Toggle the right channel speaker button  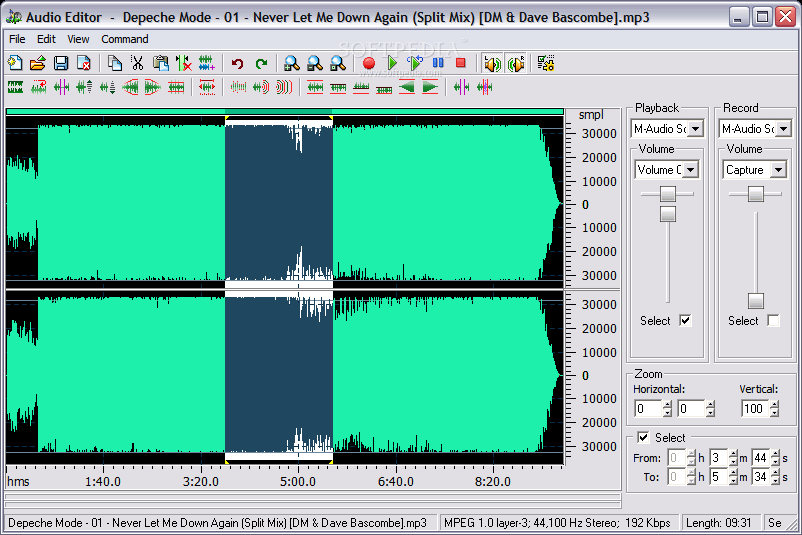[516, 63]
